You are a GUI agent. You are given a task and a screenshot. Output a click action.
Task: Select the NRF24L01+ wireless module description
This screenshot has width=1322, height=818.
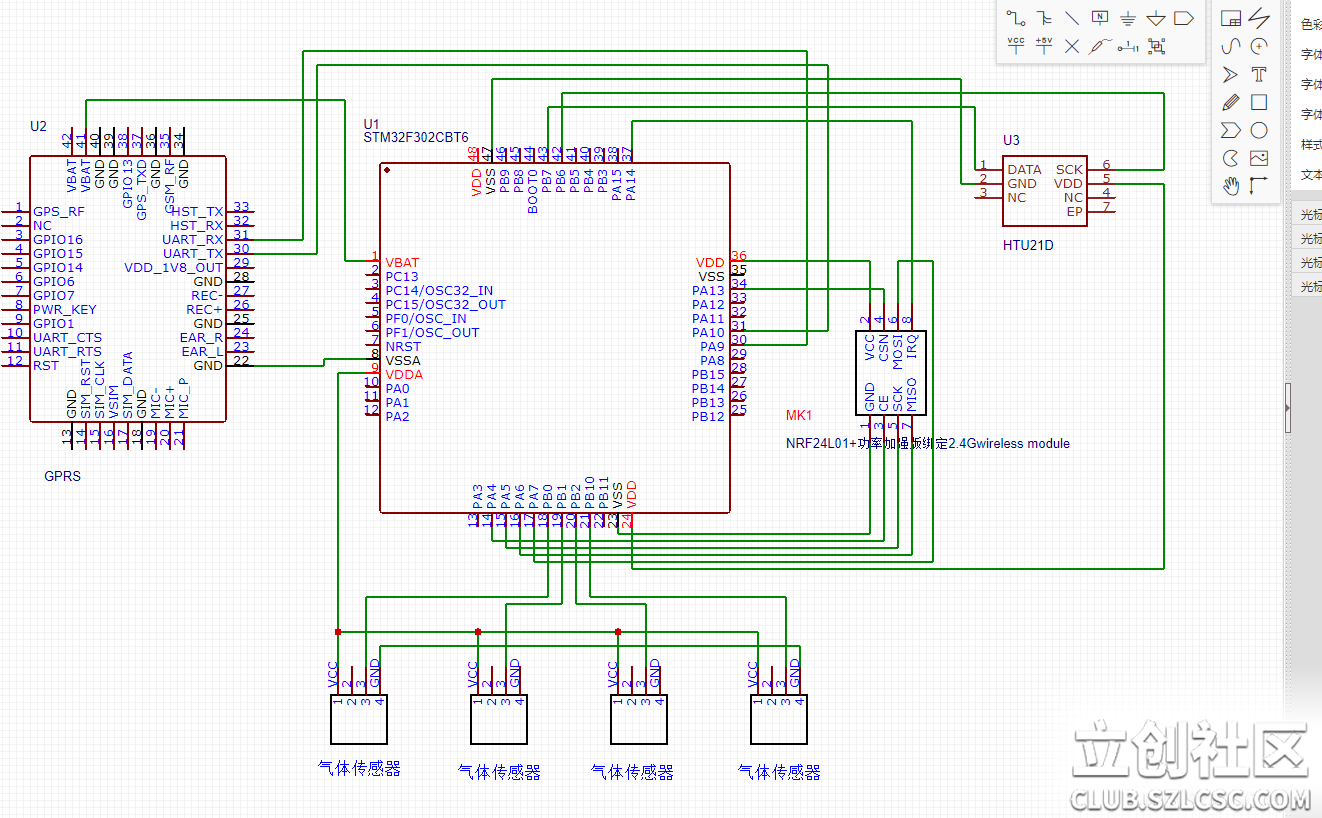click(x=928, y=443)
